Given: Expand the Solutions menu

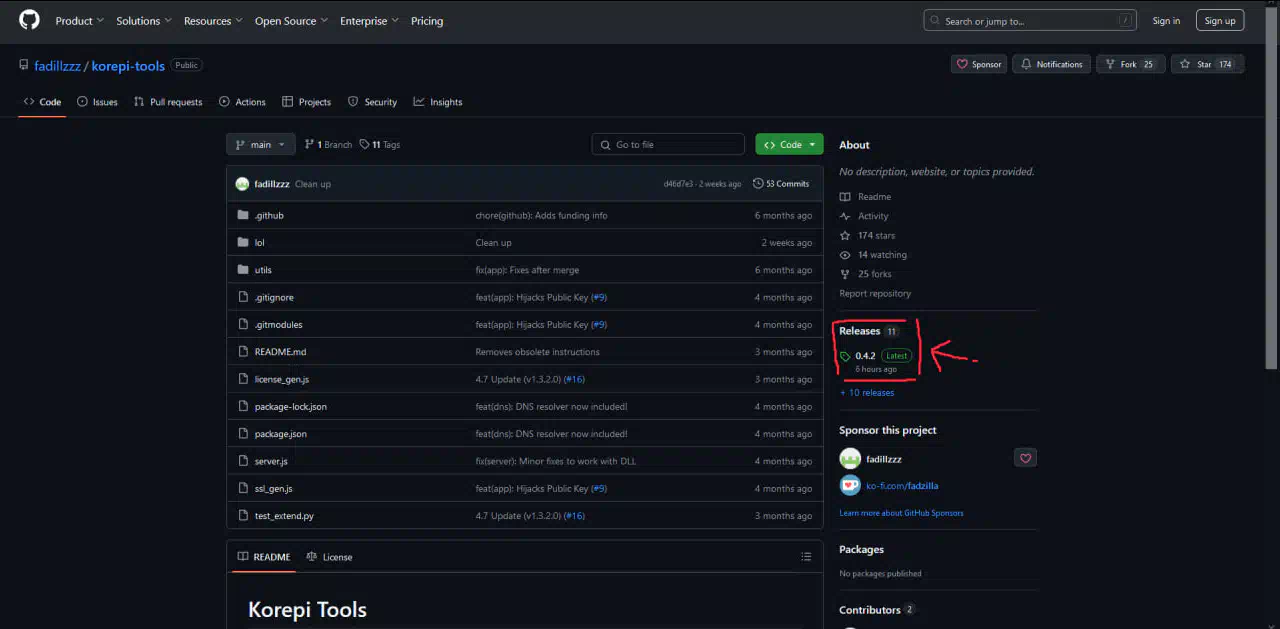Looking at the screenshot, I should (x=144, y=21).
